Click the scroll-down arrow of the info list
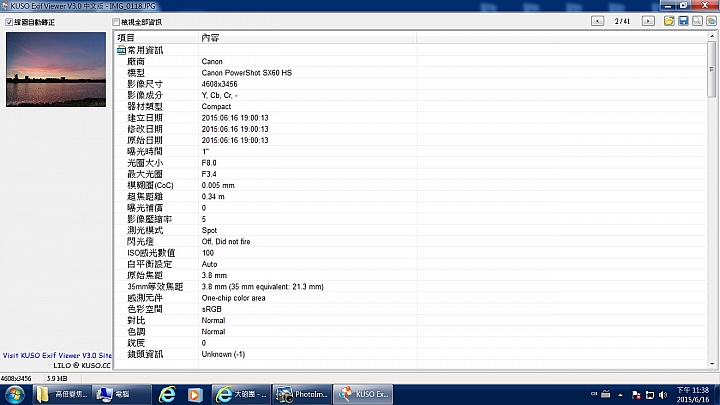The width and height of the screenshot is (720, 405). (712, 364)
